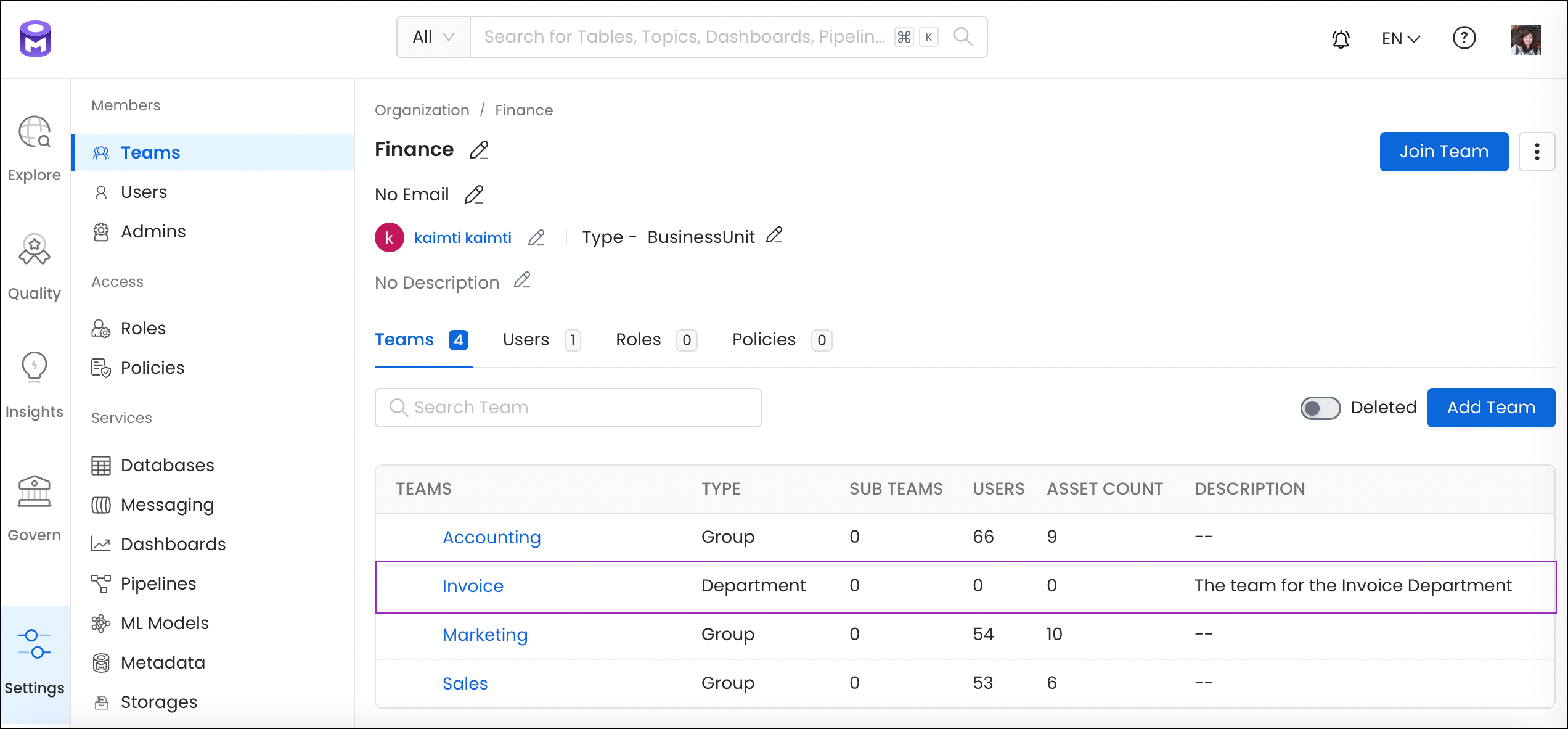
Task: Click the Invoice row type Department
Action: [753, 586]
